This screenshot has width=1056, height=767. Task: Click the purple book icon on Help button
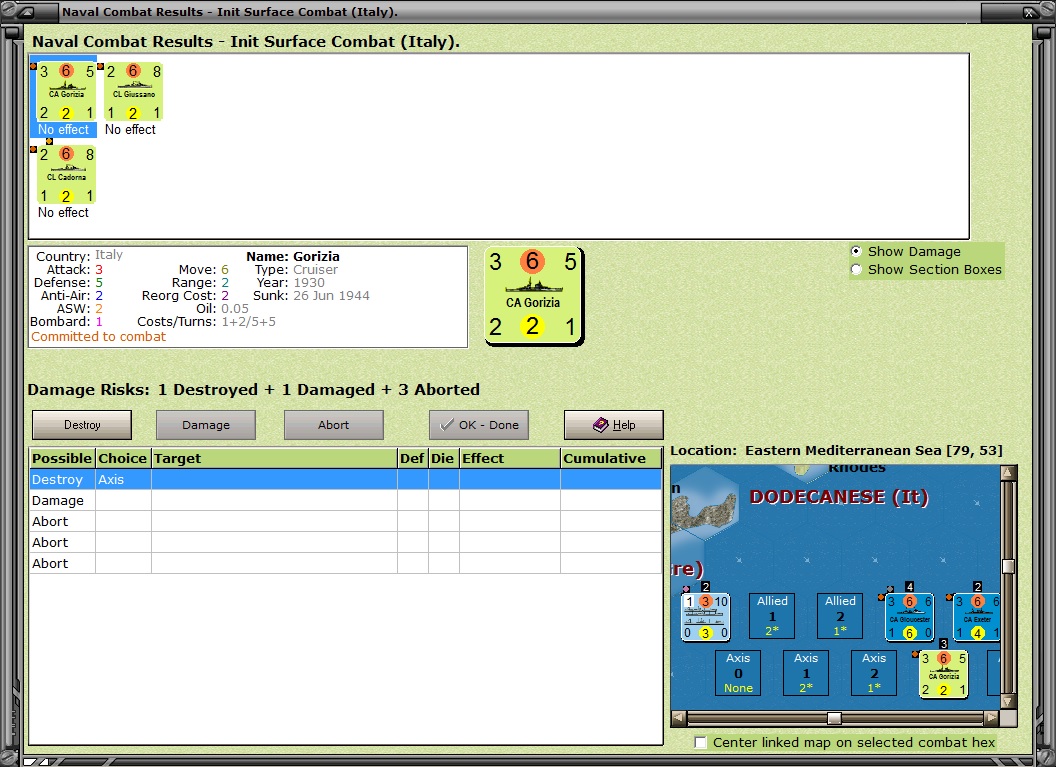(x=600, y=424)
